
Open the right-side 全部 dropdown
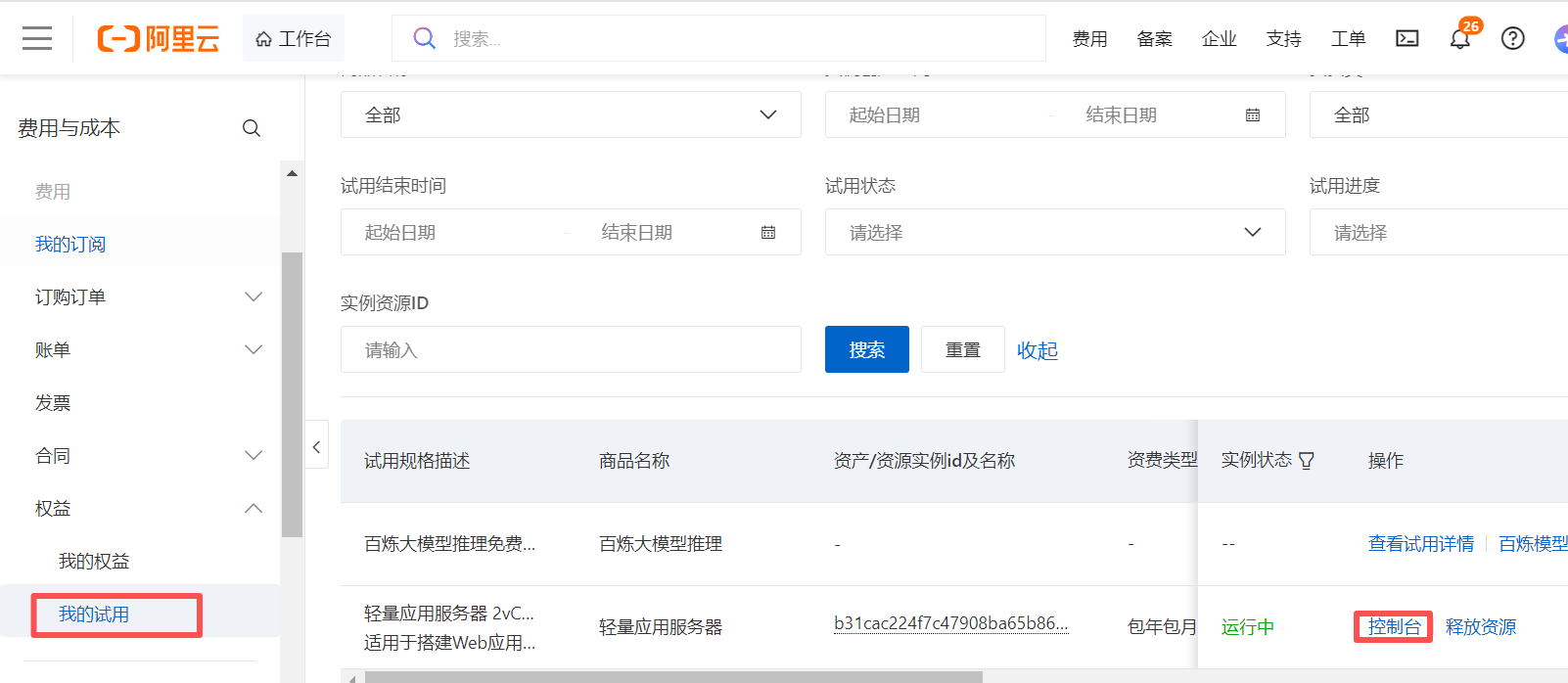coord(1439,114)
